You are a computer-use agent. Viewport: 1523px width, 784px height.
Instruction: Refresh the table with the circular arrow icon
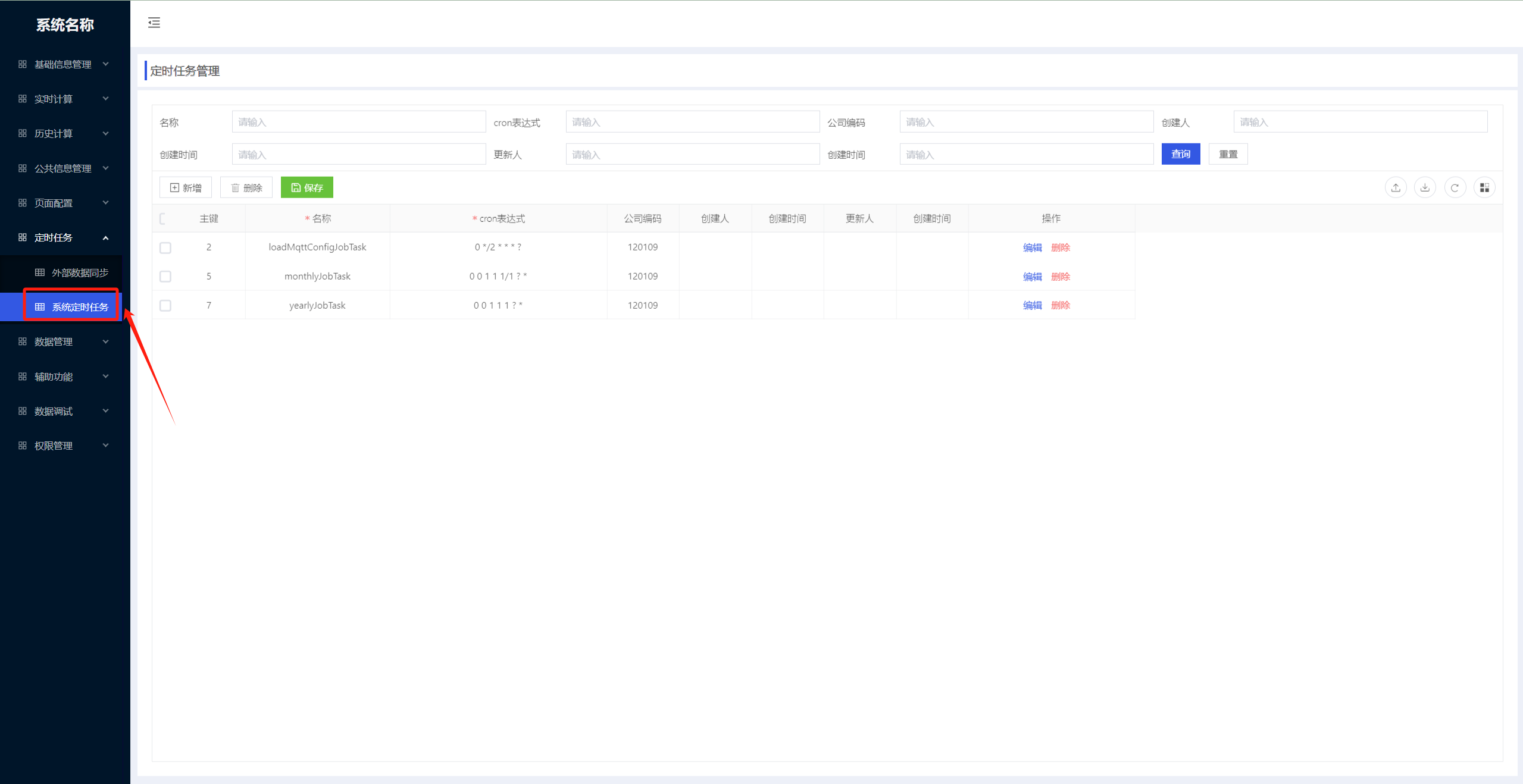click(1455, 188)
